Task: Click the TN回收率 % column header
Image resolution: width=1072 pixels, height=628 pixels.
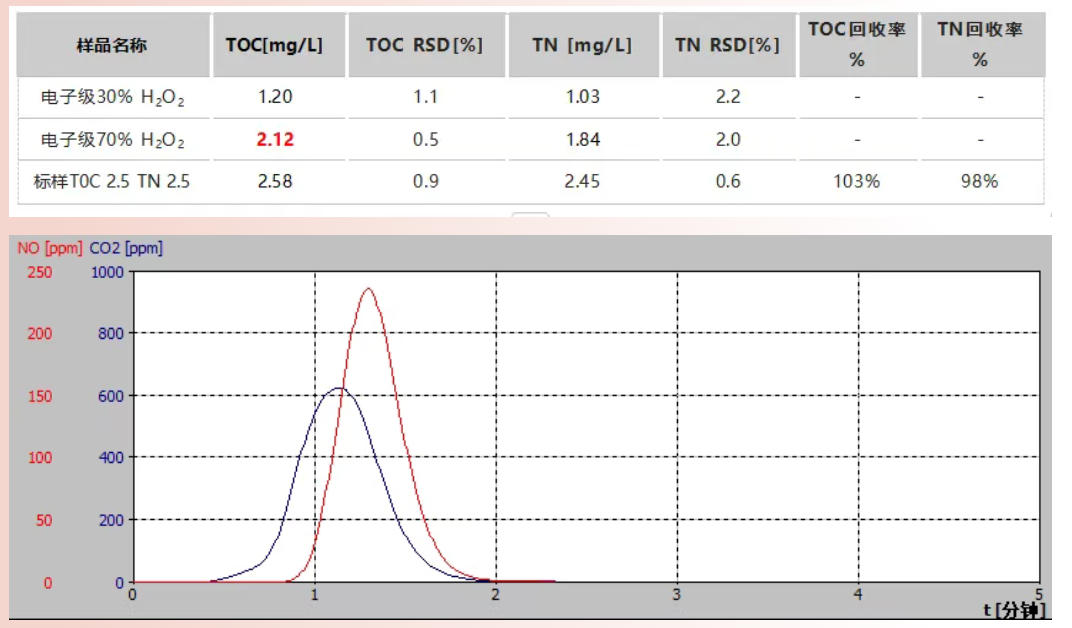Action: pos(980,45)
